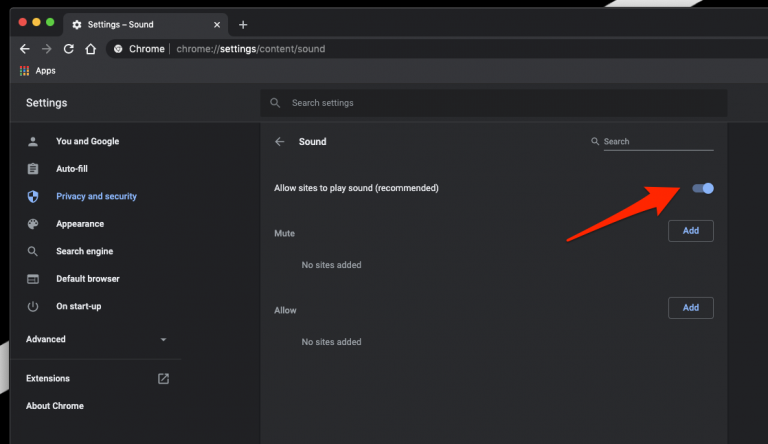768x444 pixels.
Task: Open Default browser settings
Action: (x=88, y=278)
